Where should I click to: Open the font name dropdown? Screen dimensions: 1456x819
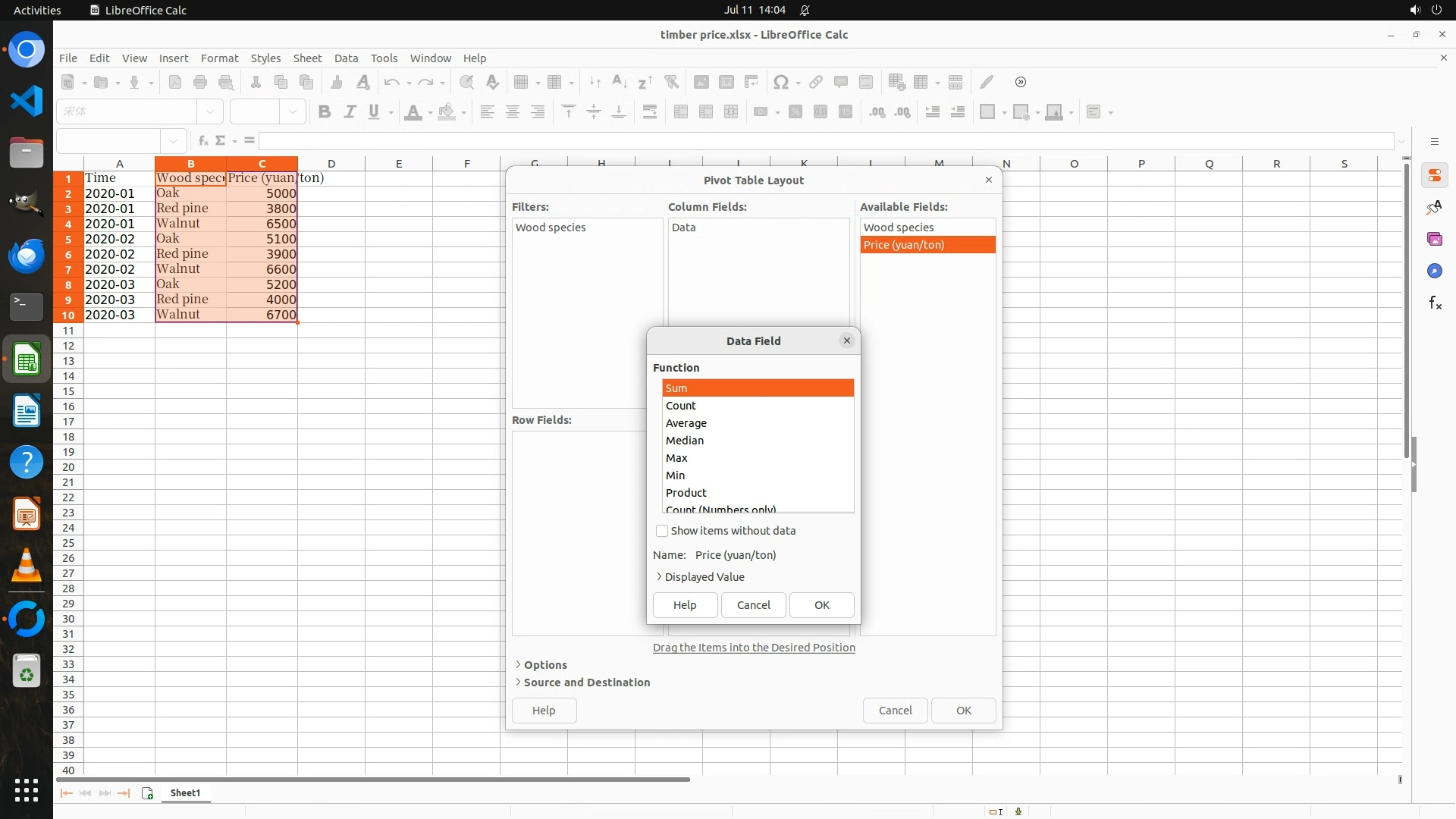coord(210,111)
